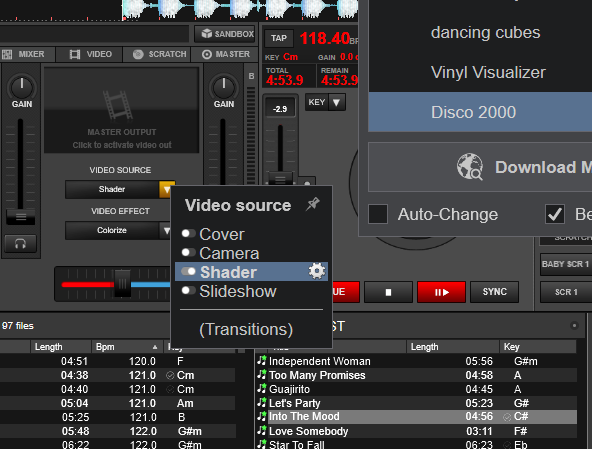Click the stop playback button
This screenshot has width=592, height=449.
pyautogui.click(x=388, y=292)
